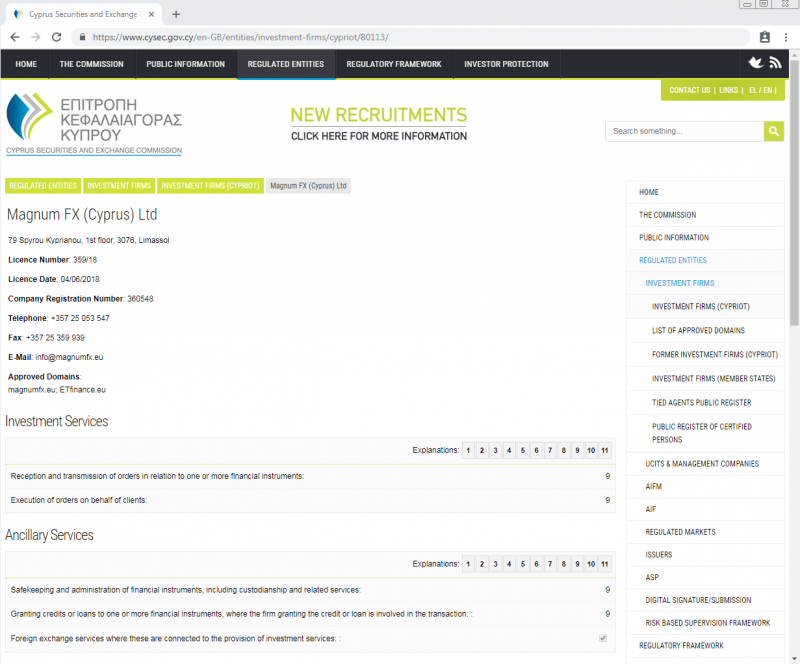This screenshot has height=664, width=800.
Task: Open HOME in top navigation
Action: [x=26, y=64]
